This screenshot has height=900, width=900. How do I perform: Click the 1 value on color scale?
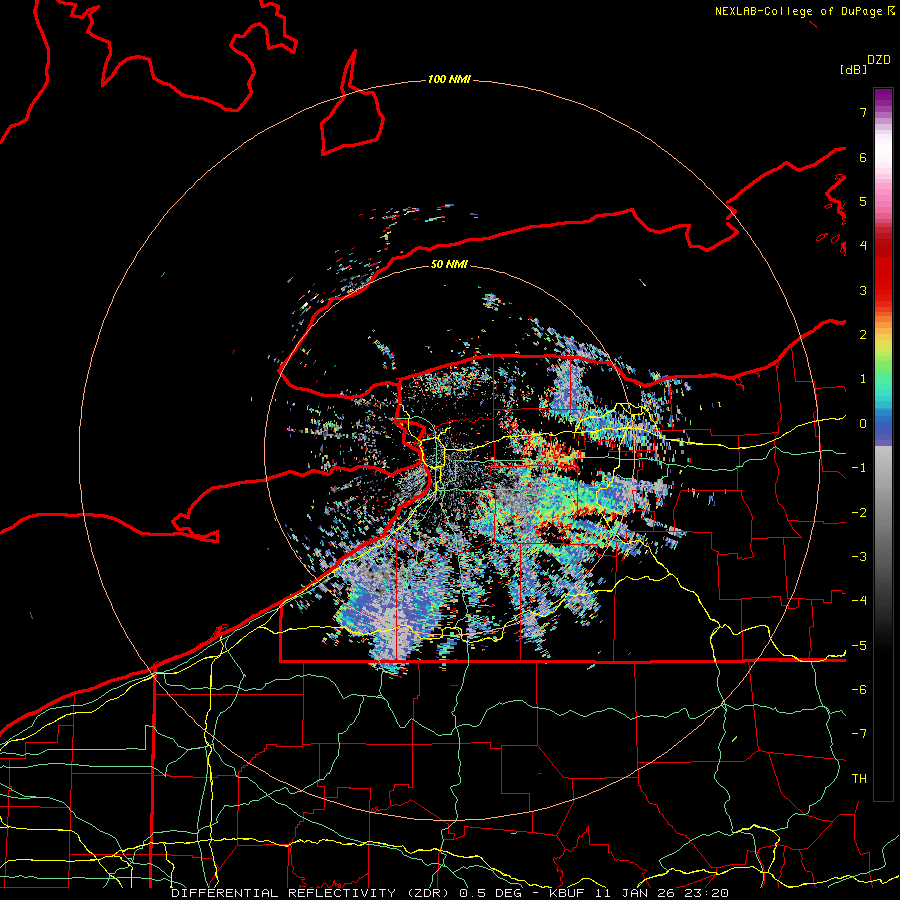(863, 379)
